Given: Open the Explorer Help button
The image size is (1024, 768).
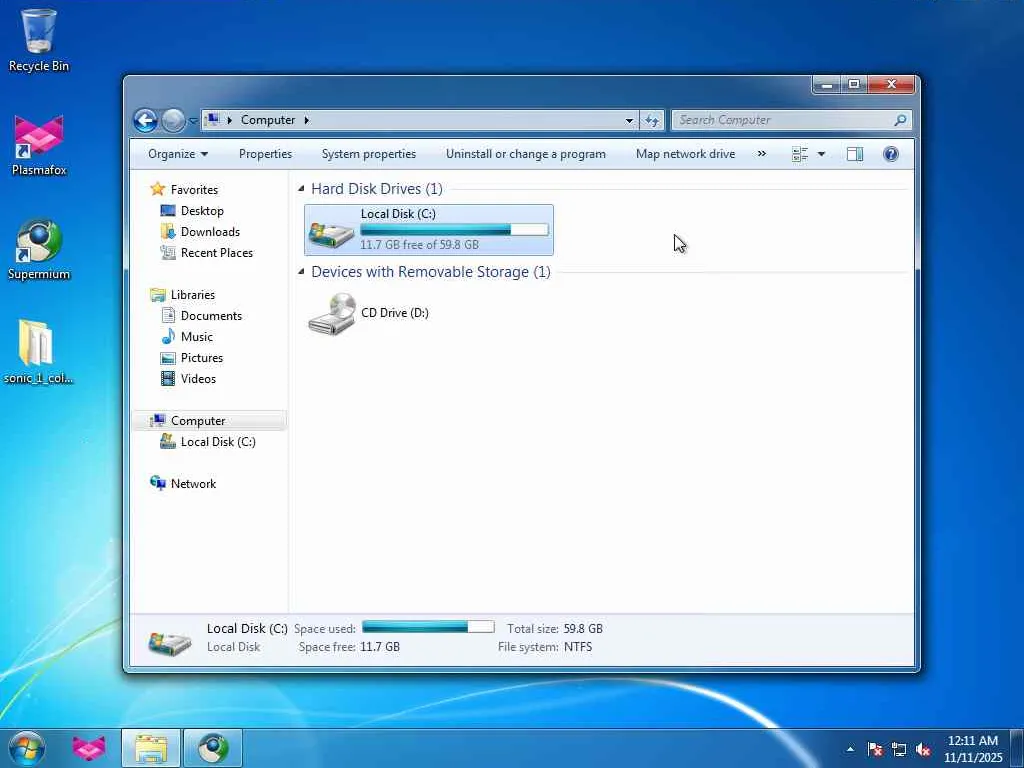Looking at the screenshot, I should (891, 154).
